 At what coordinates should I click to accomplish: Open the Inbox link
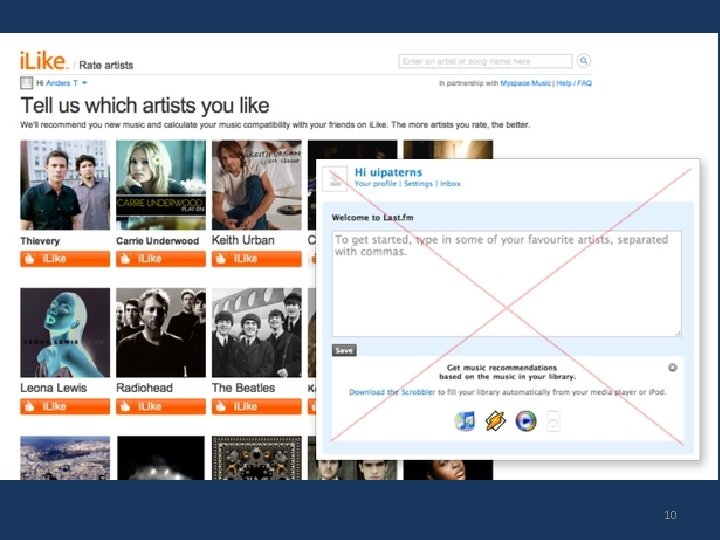pyautogui.click(x=450, y=184)
